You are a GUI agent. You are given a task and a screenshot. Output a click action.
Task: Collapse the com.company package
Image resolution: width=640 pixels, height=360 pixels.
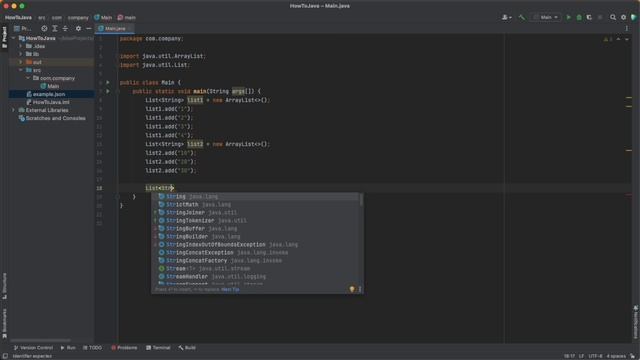28,78
